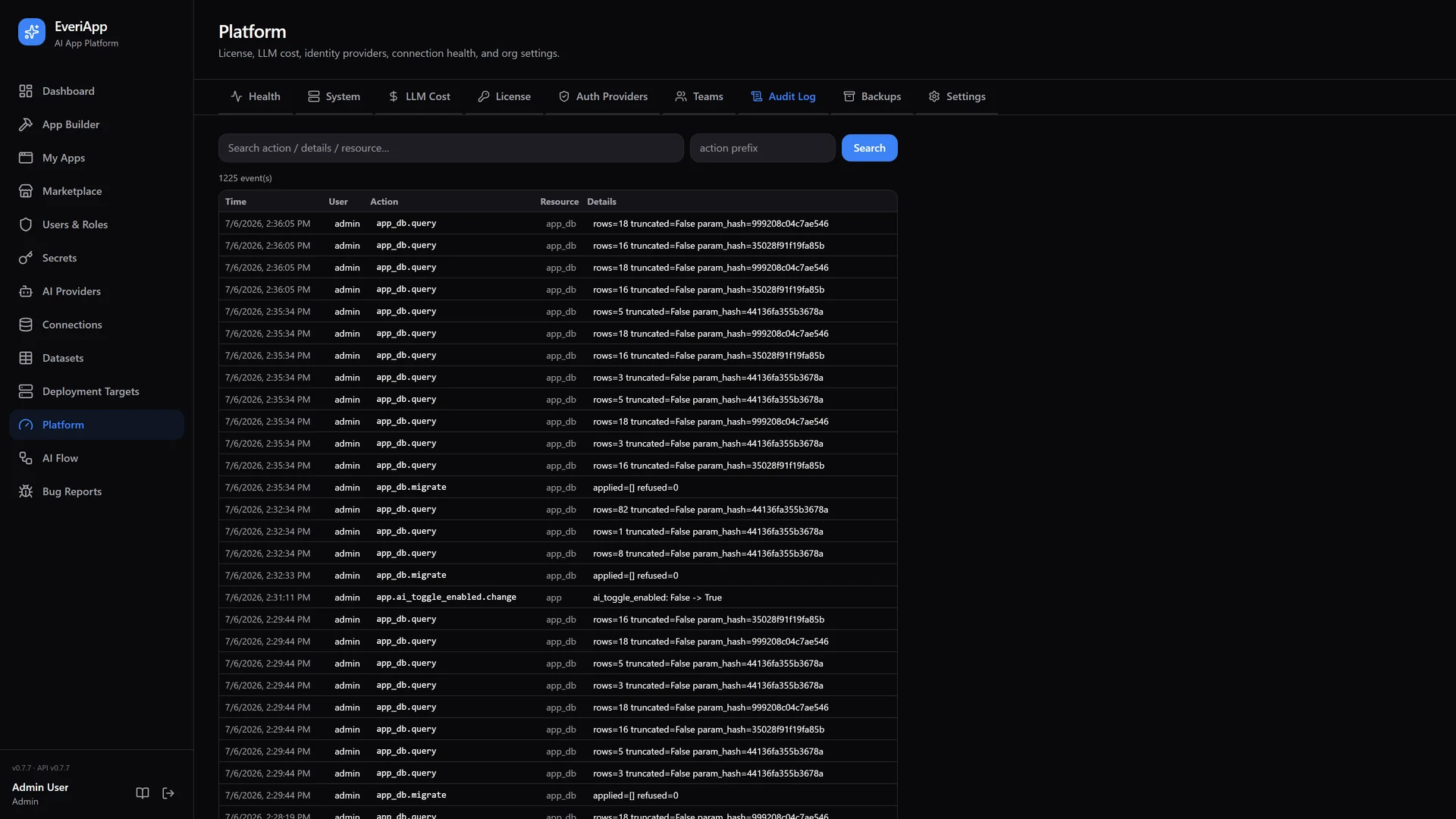Image resolution: width=1456 pixels, height=819 pixels.
Task: Click the 'app' resource cell
Action: 554,598
